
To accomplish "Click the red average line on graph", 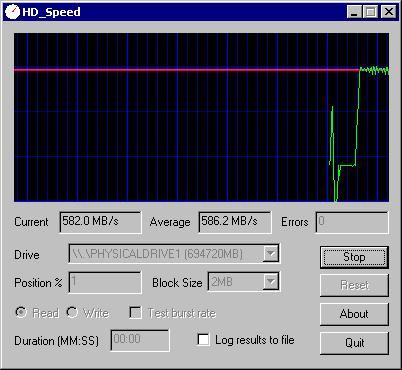I will point(187,70).
